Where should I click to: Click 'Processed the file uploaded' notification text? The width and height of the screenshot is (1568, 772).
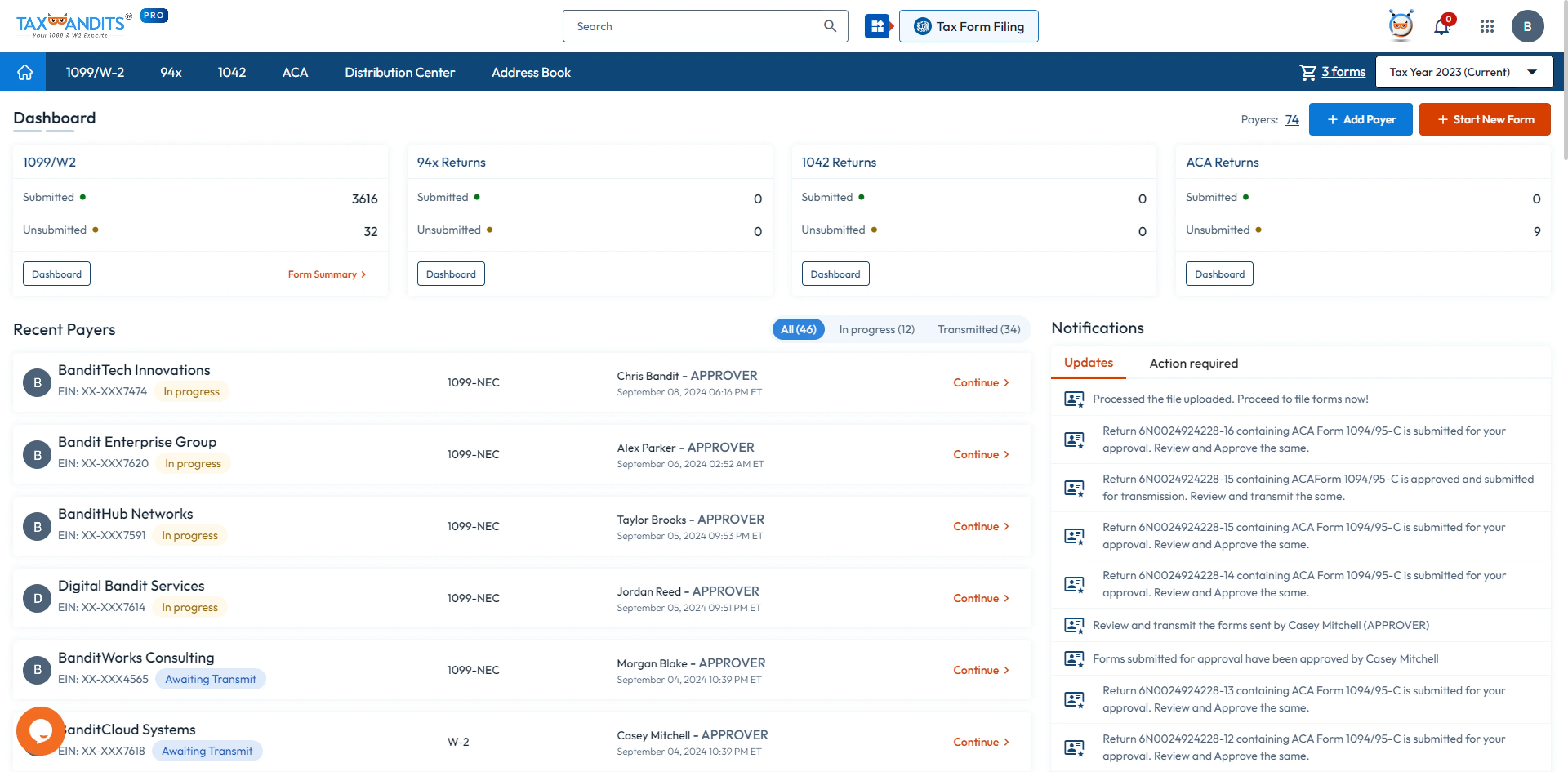coord(1230,399)
